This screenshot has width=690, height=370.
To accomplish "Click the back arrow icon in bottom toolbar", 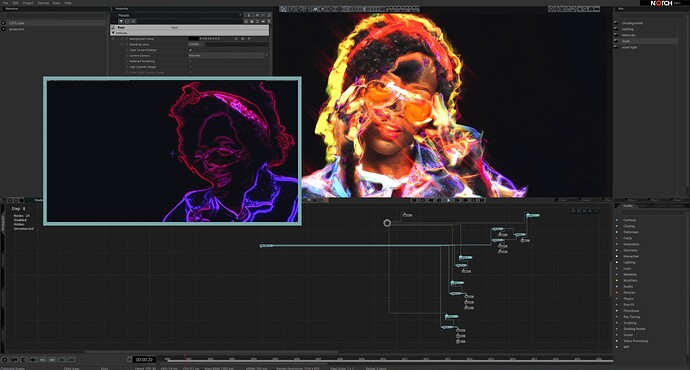I will point(33,360).
